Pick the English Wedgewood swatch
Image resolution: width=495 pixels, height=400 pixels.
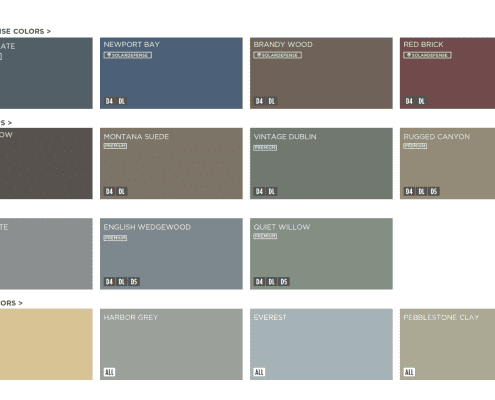pos(171,254)
